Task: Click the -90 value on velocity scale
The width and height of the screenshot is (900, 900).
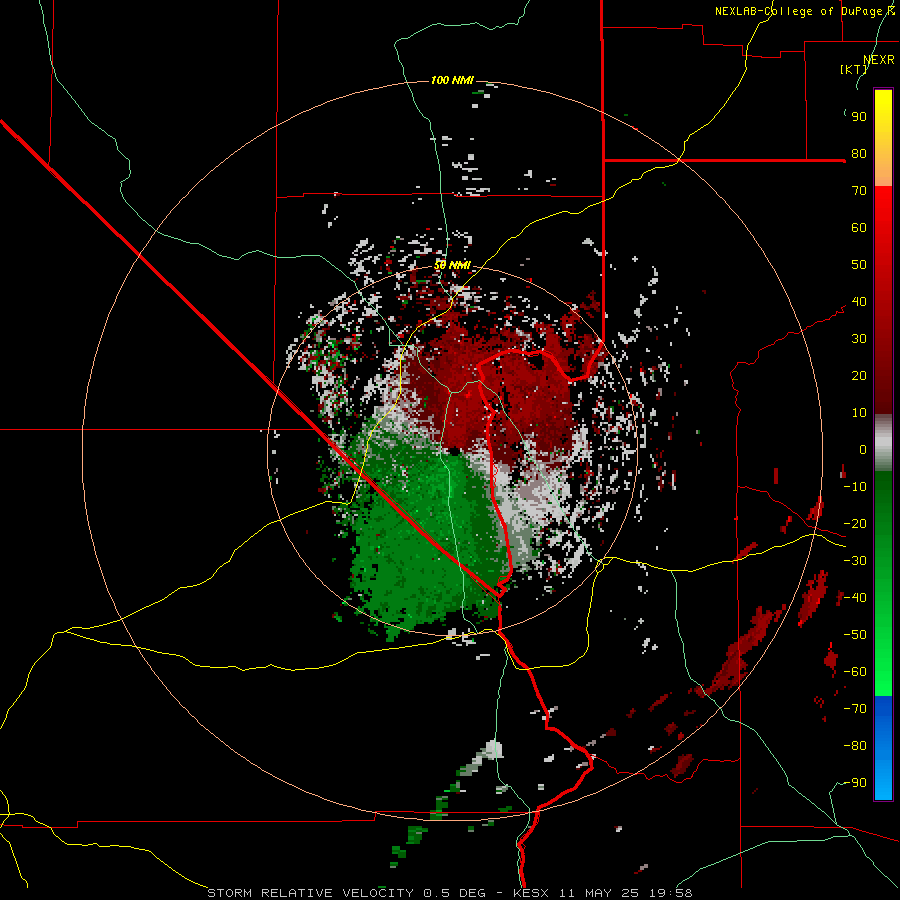Action: pyautogui.click(x=855, y=783)
